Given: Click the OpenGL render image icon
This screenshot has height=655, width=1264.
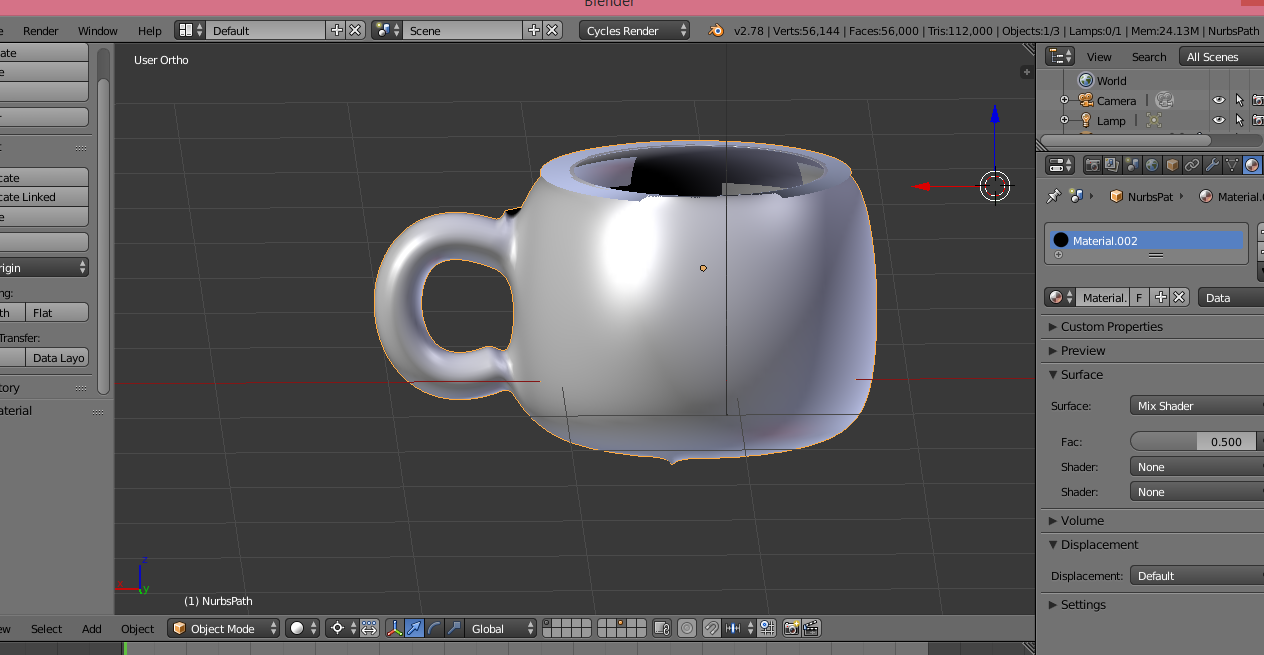Looking at the screenshot, I should tap(791, 629).
